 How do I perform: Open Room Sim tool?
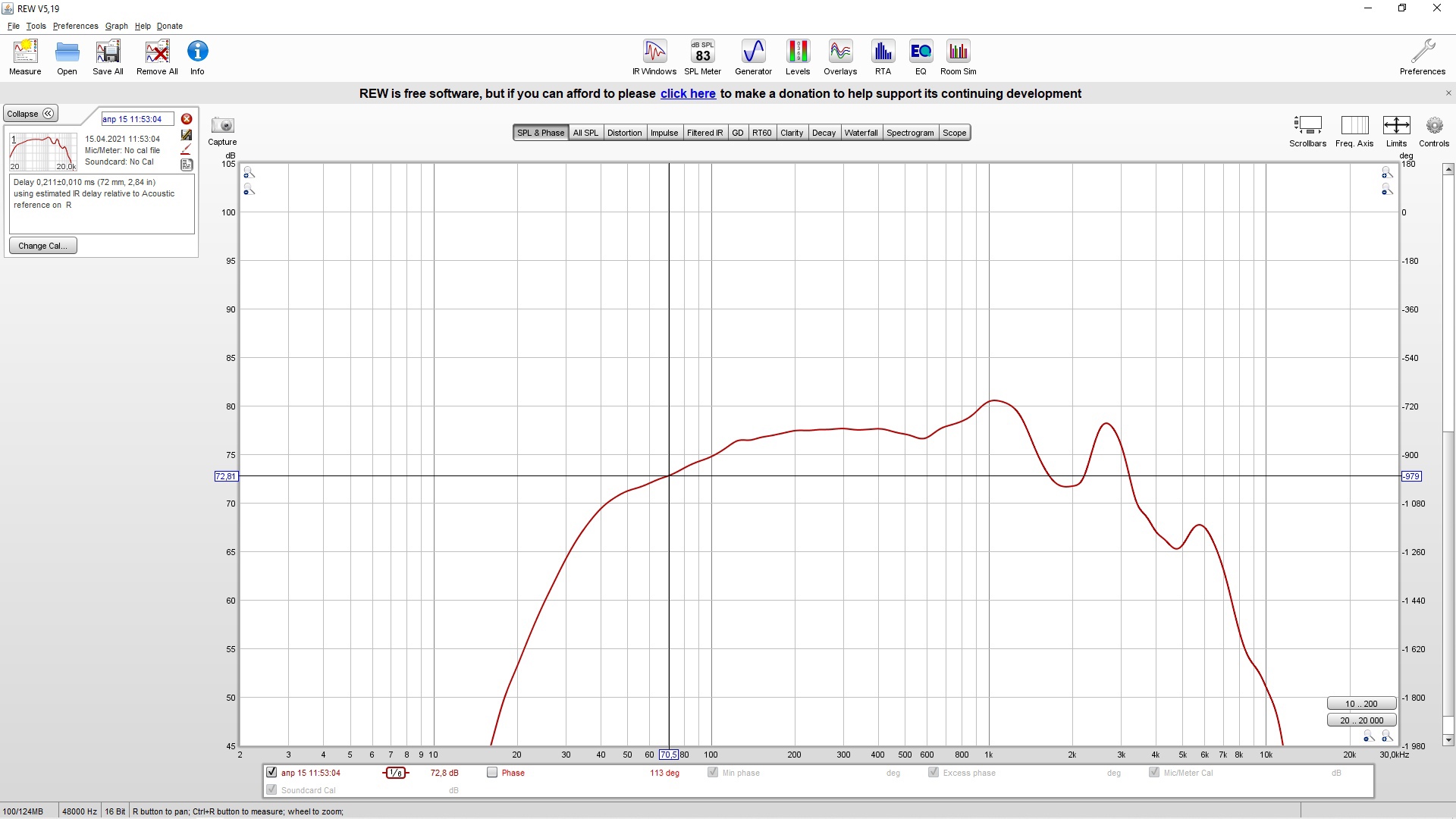(x=959, y=57)
